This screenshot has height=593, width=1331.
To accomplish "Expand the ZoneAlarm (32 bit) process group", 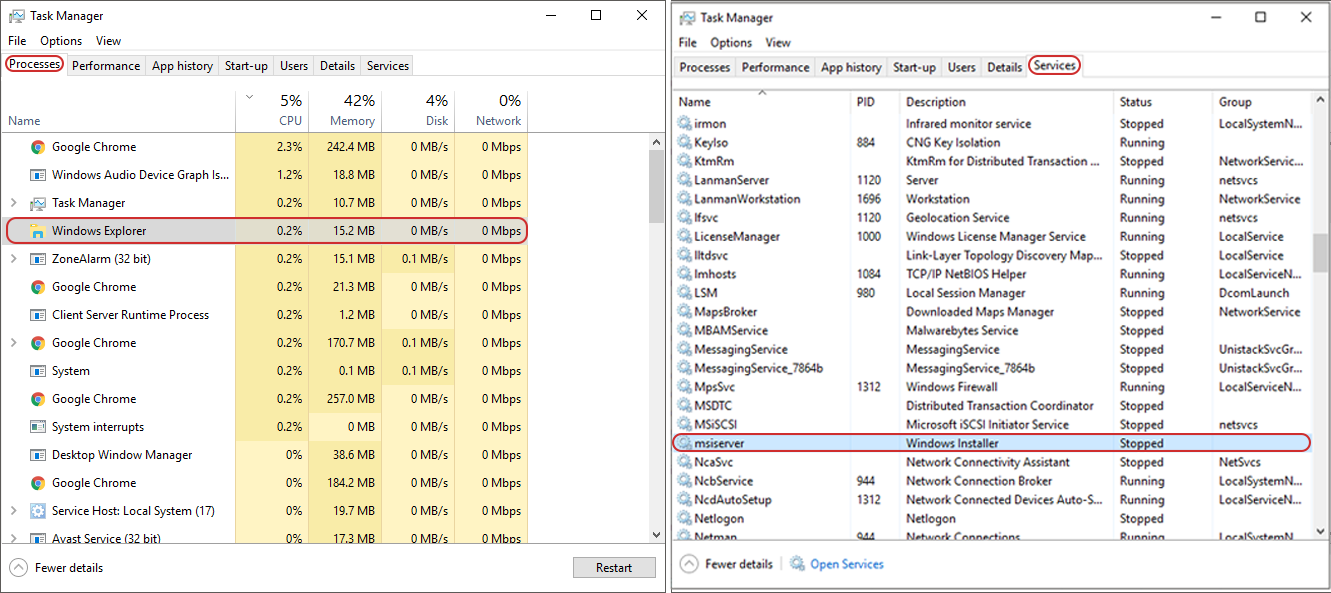I will pos(13,259).
